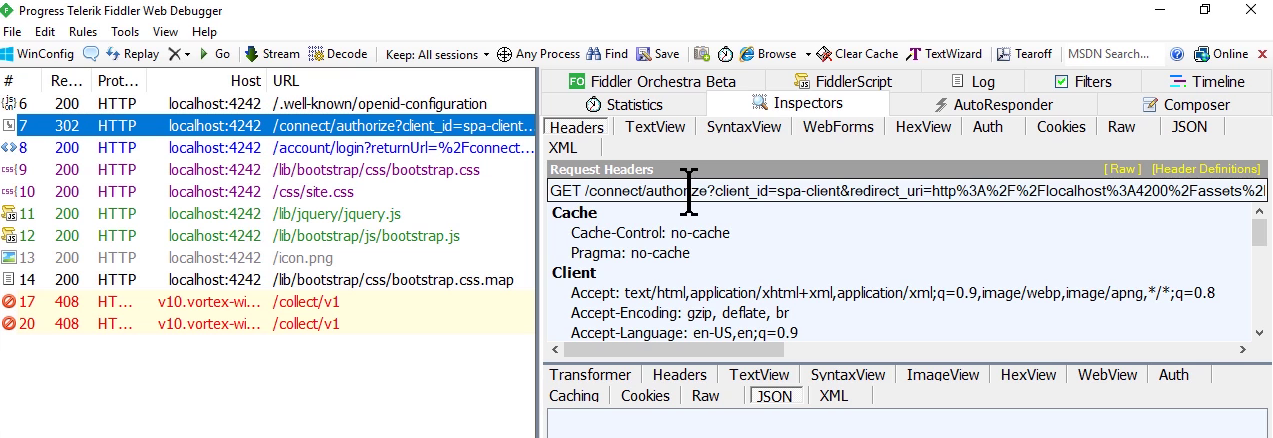Open the Help menu
The height and width of the screenshot is (438, 1273).
[x=204, y=32]
